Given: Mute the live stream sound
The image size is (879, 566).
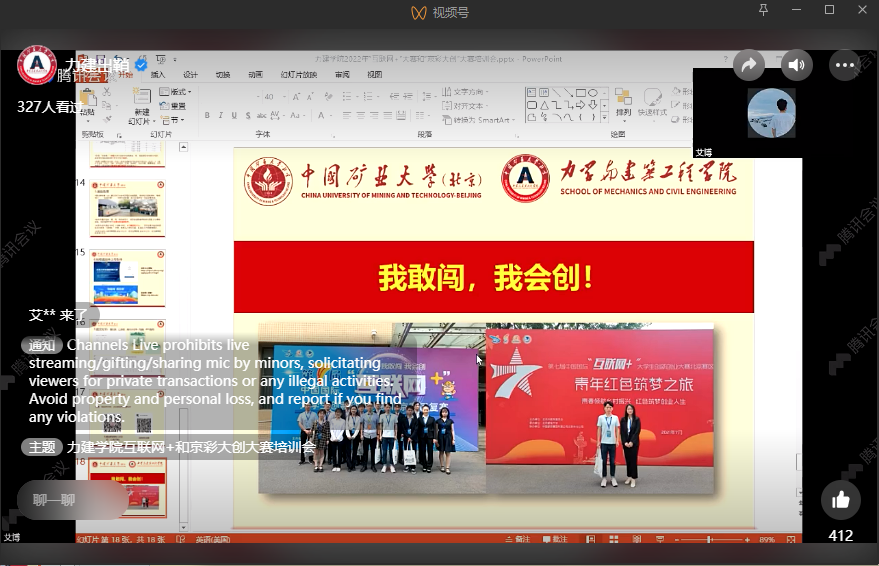Looking at the screenshot, I should pos(796,66).
